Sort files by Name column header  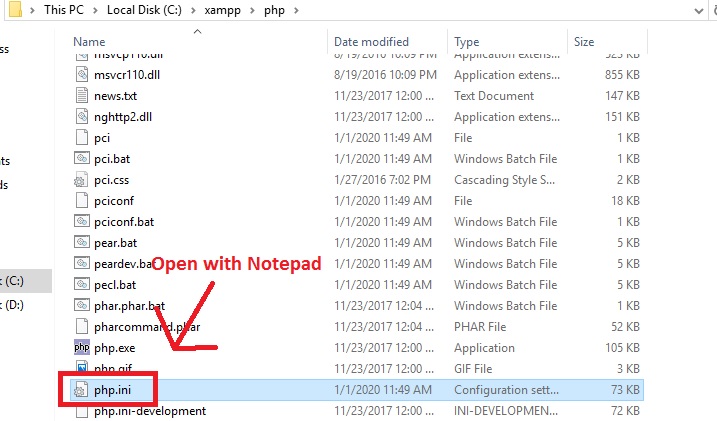point(89,42)
